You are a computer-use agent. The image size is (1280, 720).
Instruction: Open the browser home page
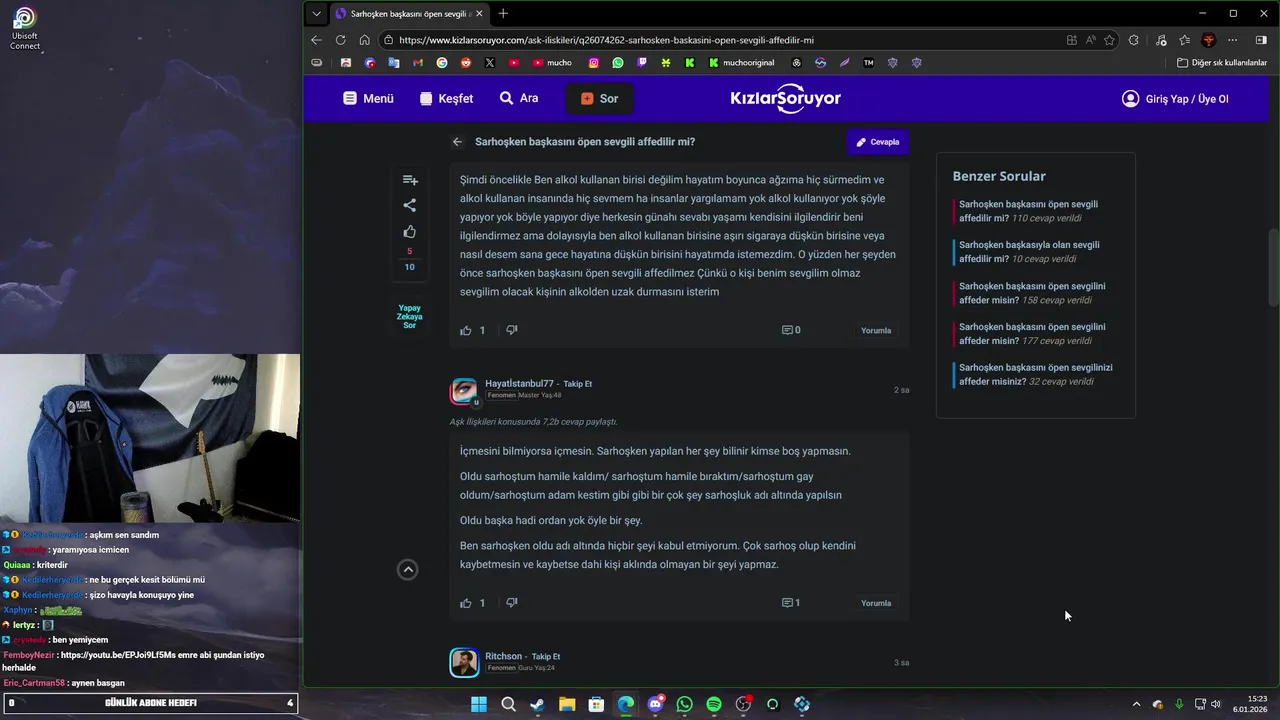coord(365,40)
